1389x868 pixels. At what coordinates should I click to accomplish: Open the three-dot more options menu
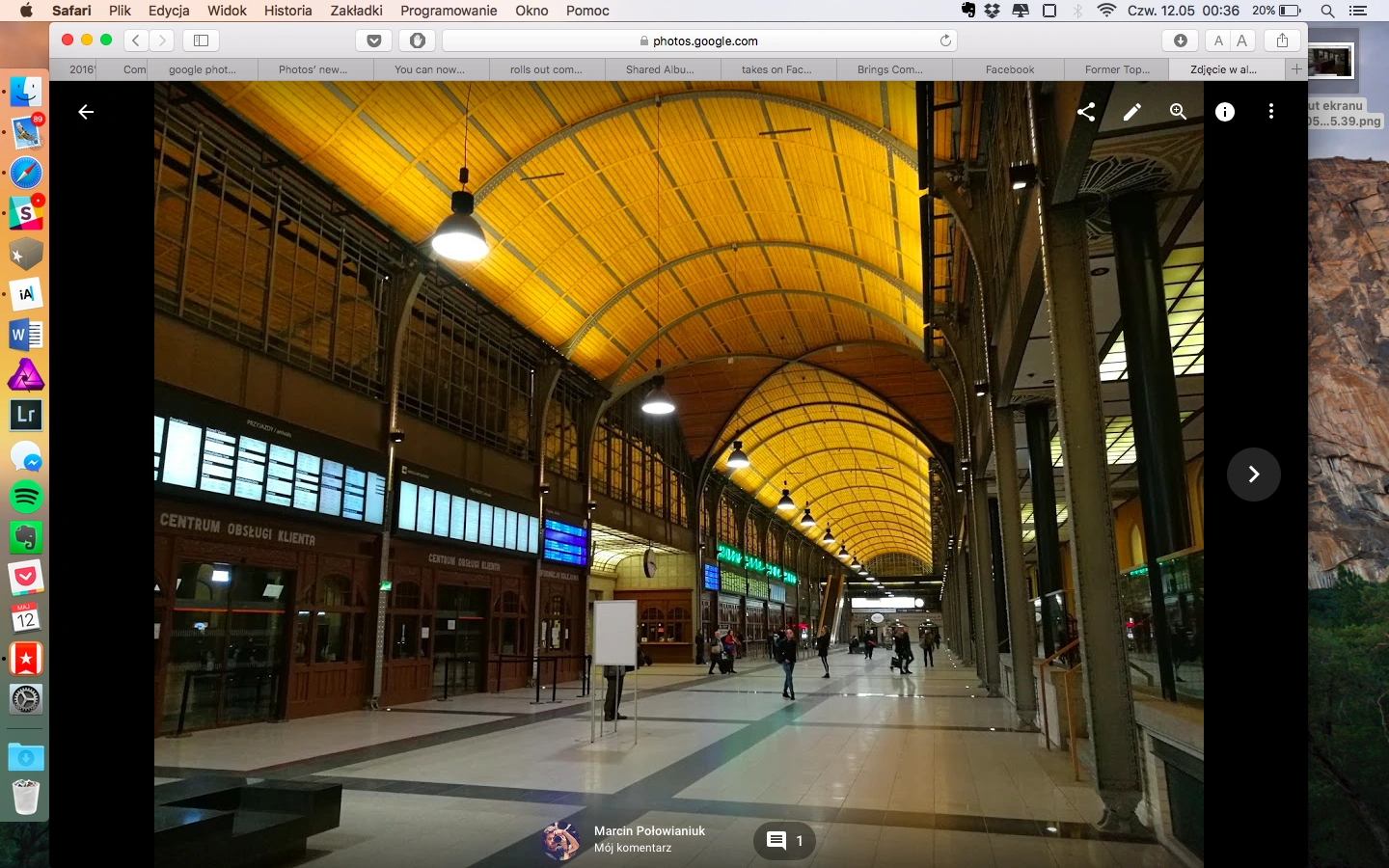click(x=1271, y=112)
